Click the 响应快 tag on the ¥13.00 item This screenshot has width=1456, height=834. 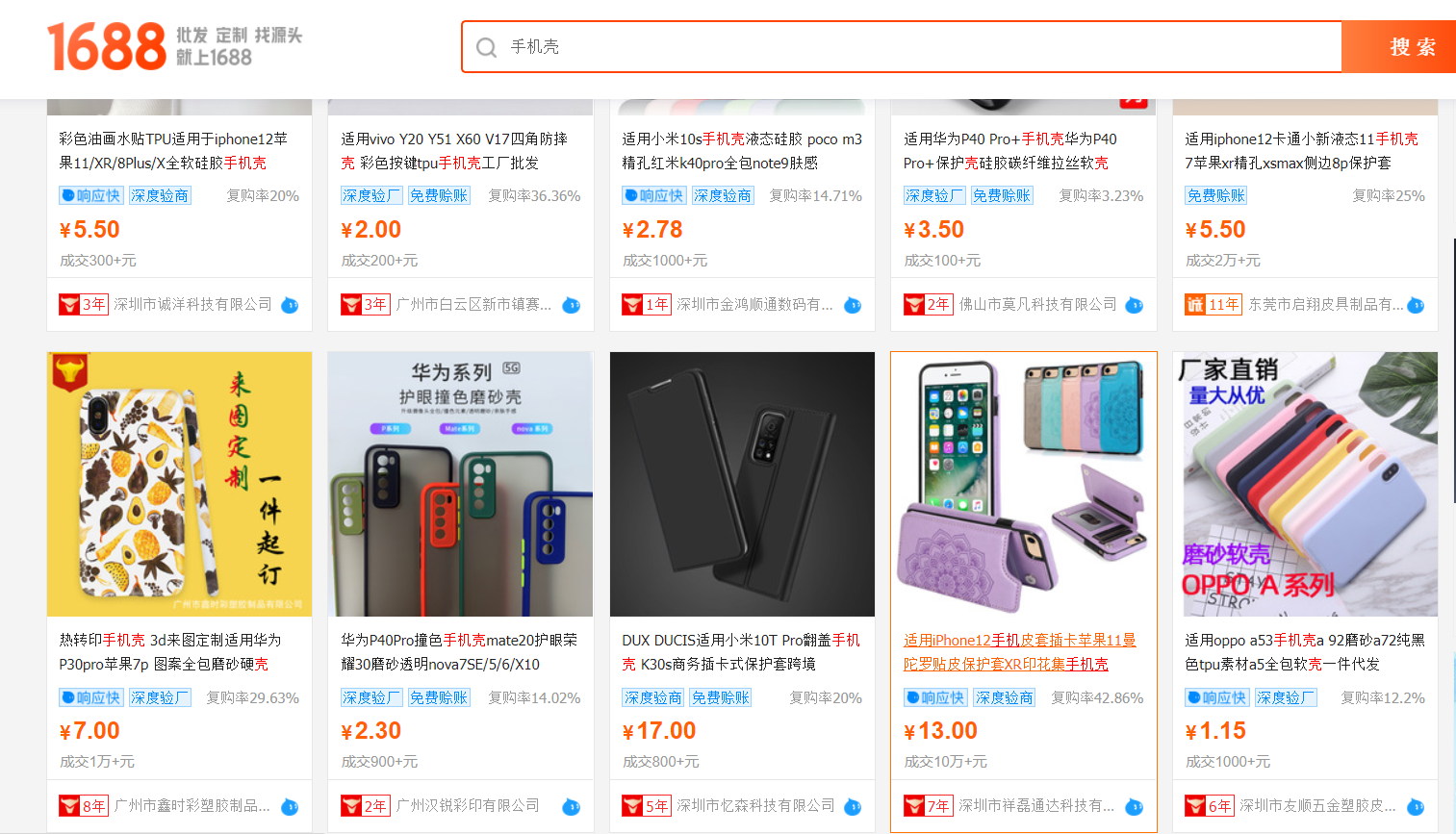[934, 697]
